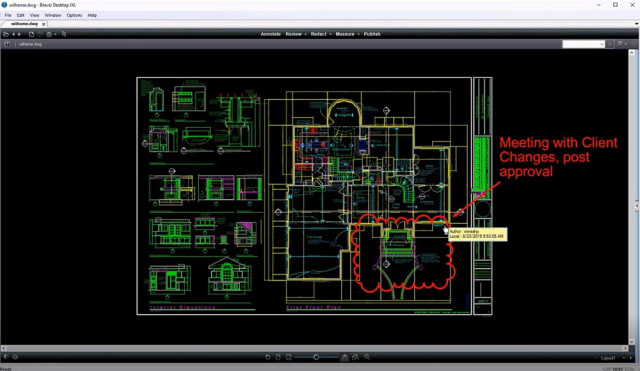Click the new document icon in toolbar
This screenshot has height=371, width=640.
click(31, 34)
